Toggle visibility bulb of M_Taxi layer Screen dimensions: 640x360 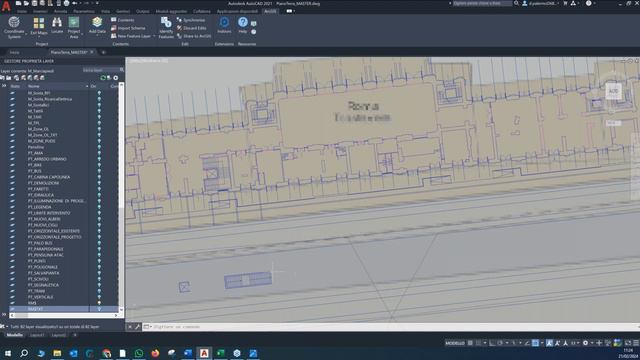tap(99, 117)
